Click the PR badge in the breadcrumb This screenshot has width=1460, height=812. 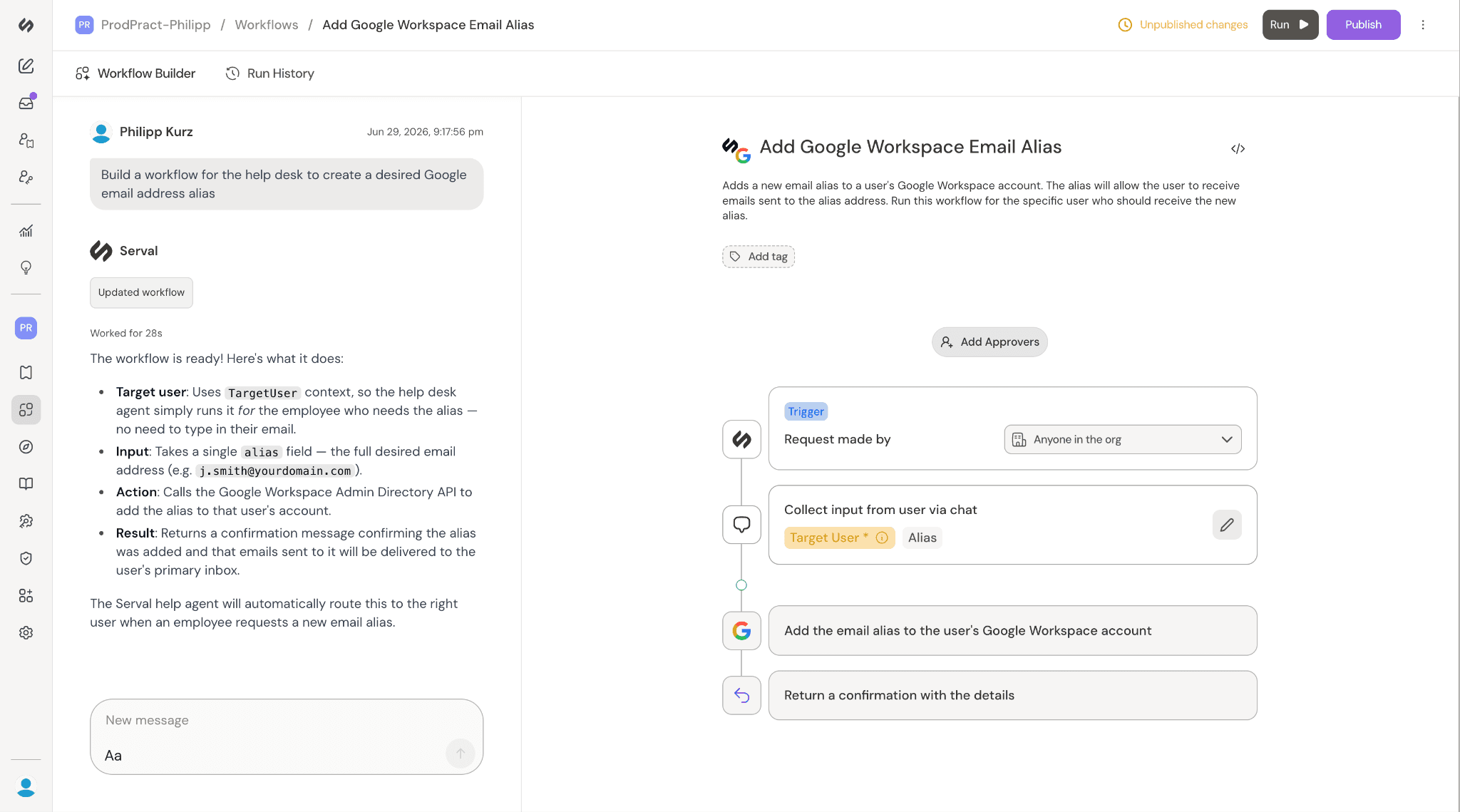84,25
